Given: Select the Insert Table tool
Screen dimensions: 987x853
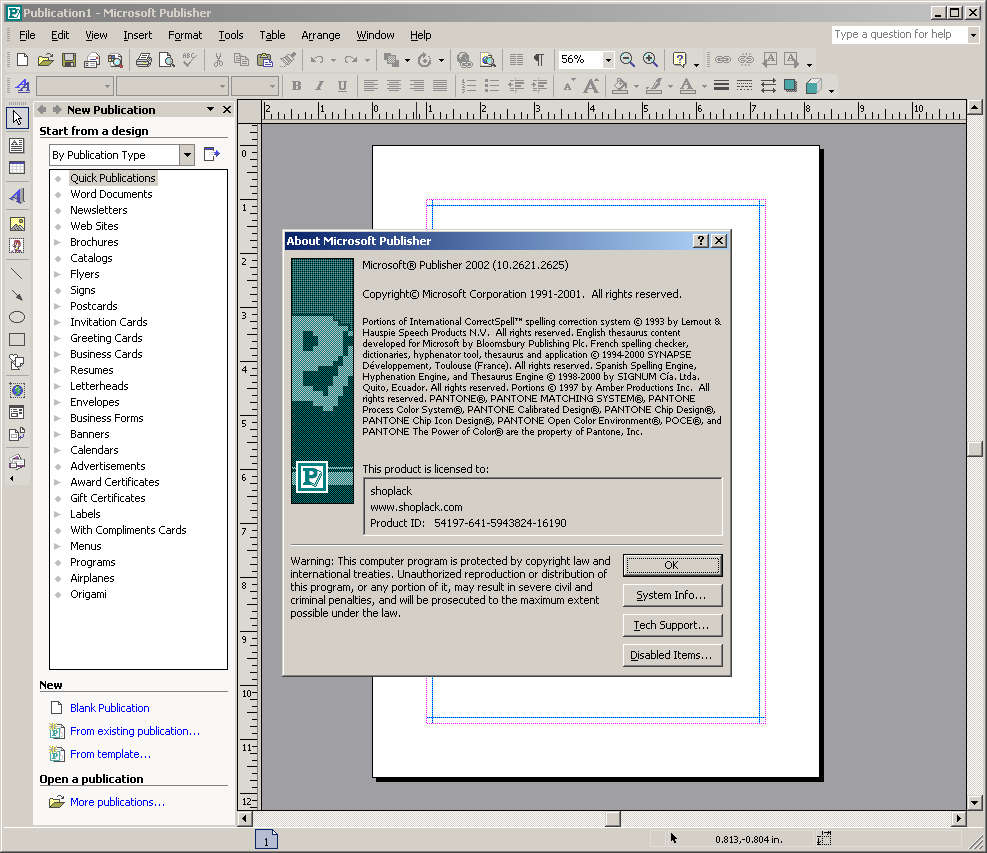Looking at the screenshot, I should (x=17, y=168).
